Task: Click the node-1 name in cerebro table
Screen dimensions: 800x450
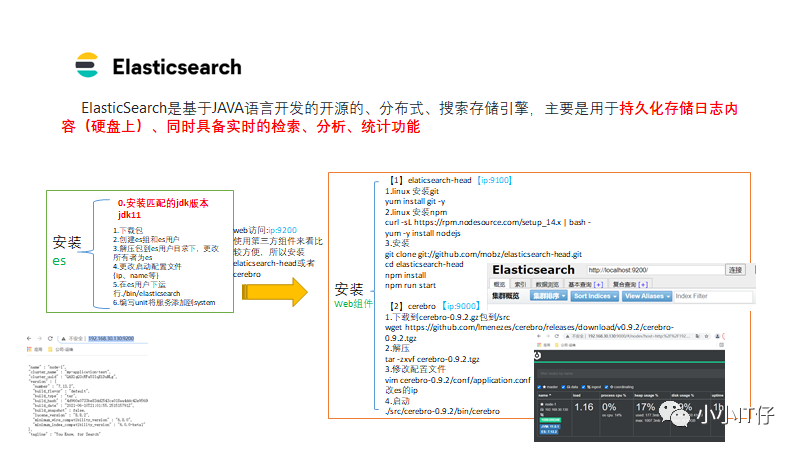Action: [551, 404]
